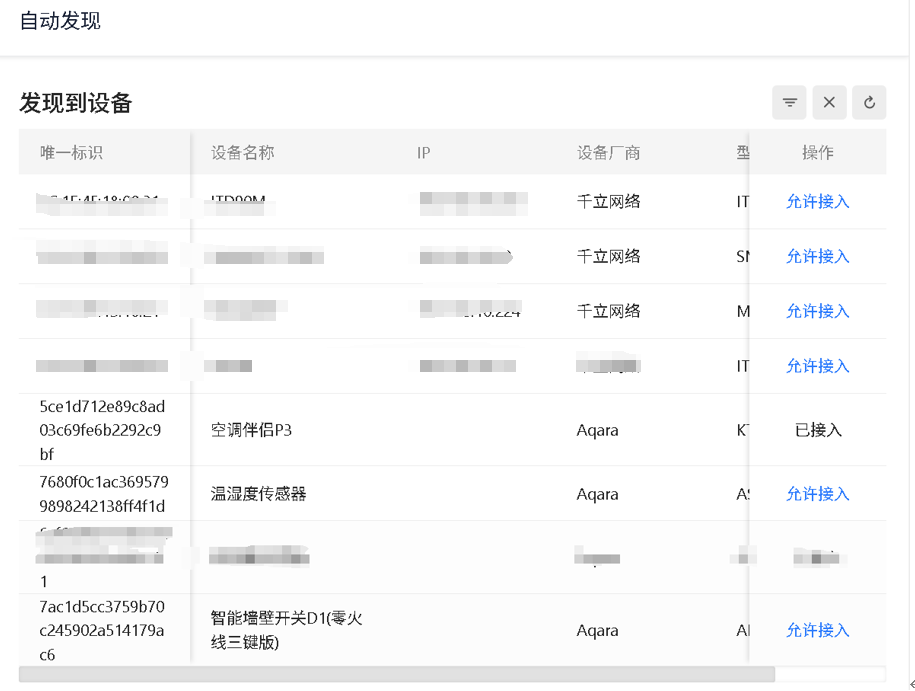This screenshot has width=915, height=691.
Task: Click the IP column header
Action: pyautogui.click(x=424, y=153)
